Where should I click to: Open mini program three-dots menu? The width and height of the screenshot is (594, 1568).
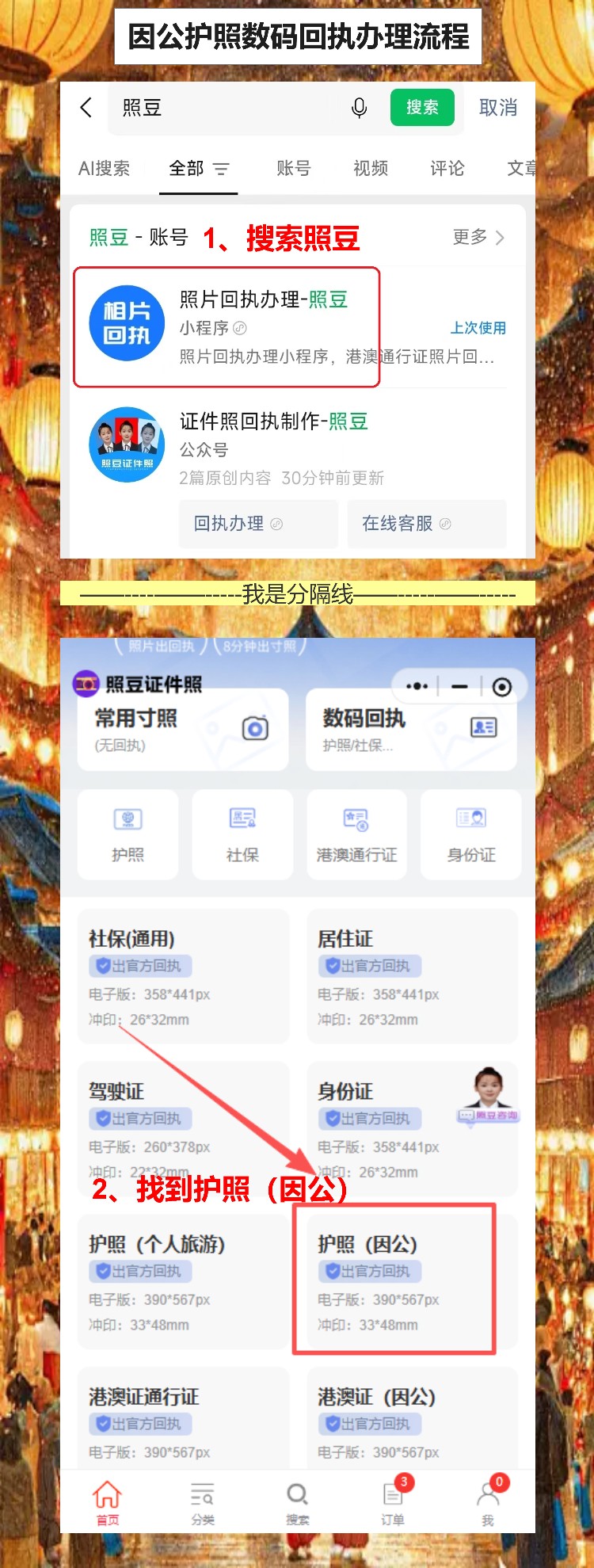417,686
